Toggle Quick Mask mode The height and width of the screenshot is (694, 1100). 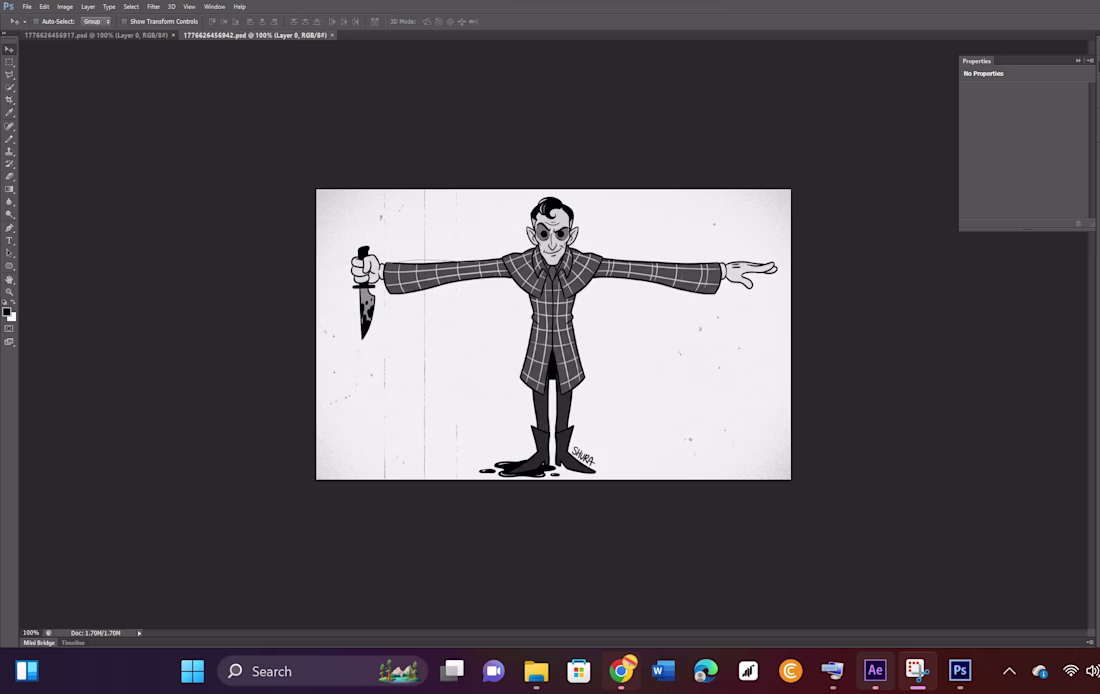point(9,327)
